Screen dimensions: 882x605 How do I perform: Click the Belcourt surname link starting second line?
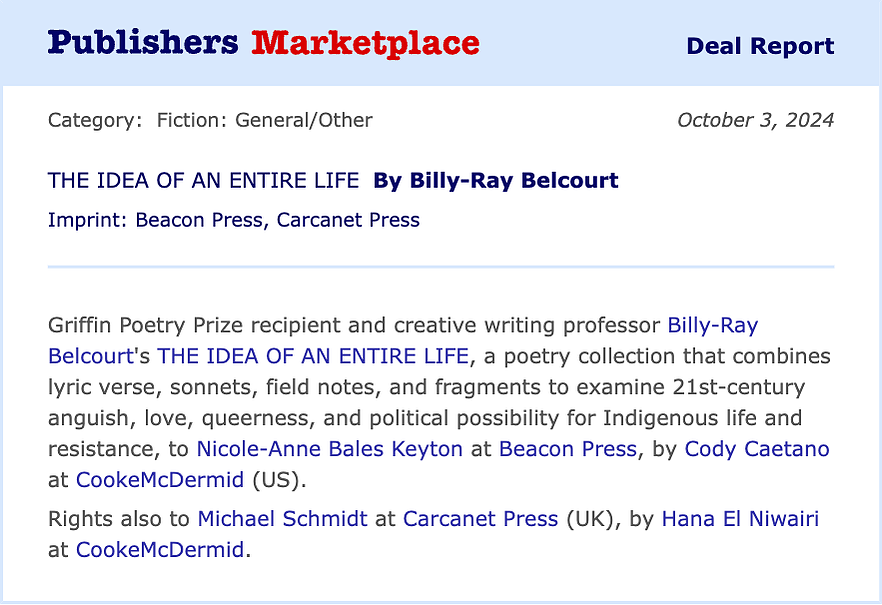click(x=91, y=356)
